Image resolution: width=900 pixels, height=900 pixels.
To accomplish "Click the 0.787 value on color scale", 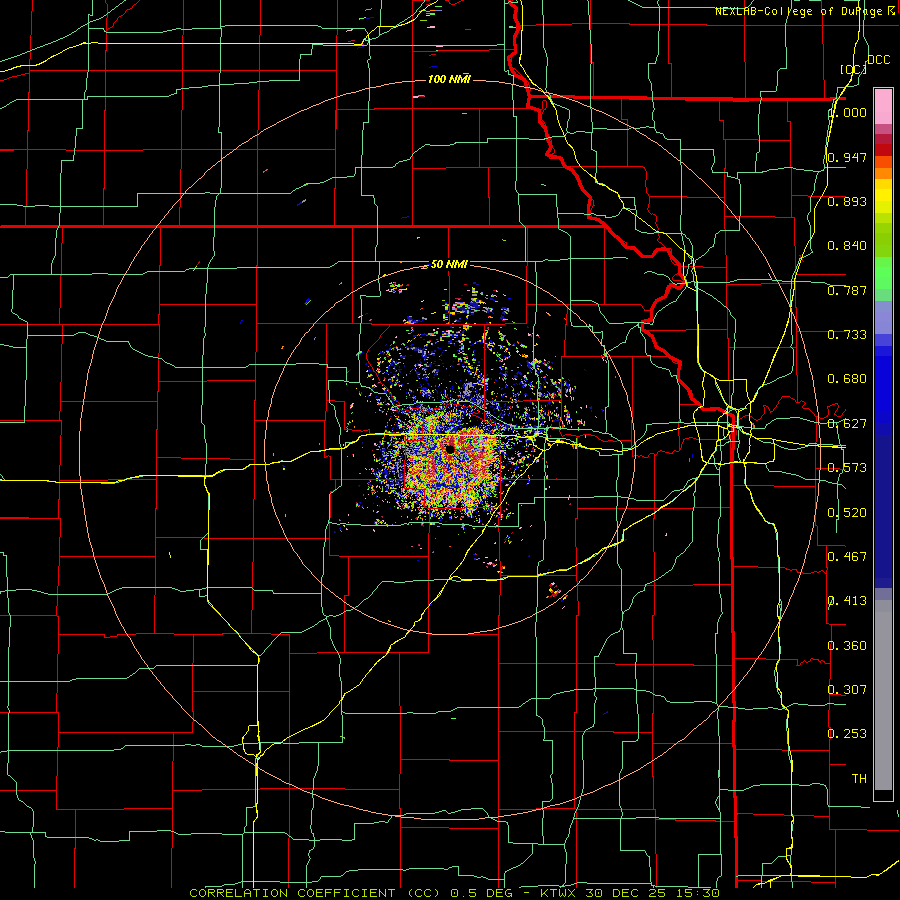I will click(x=847, y=290).
